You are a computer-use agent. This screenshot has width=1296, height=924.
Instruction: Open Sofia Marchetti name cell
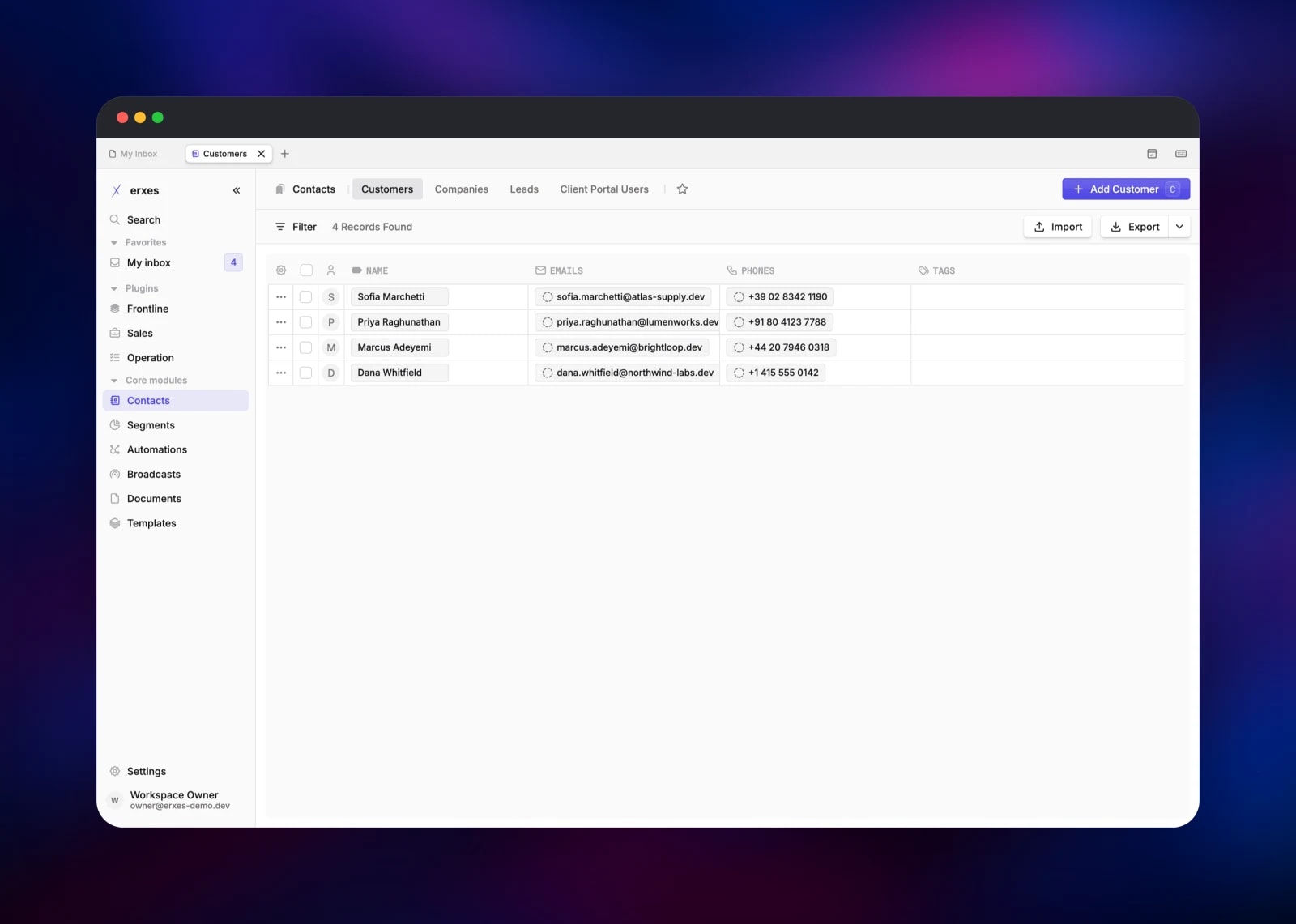399,297
